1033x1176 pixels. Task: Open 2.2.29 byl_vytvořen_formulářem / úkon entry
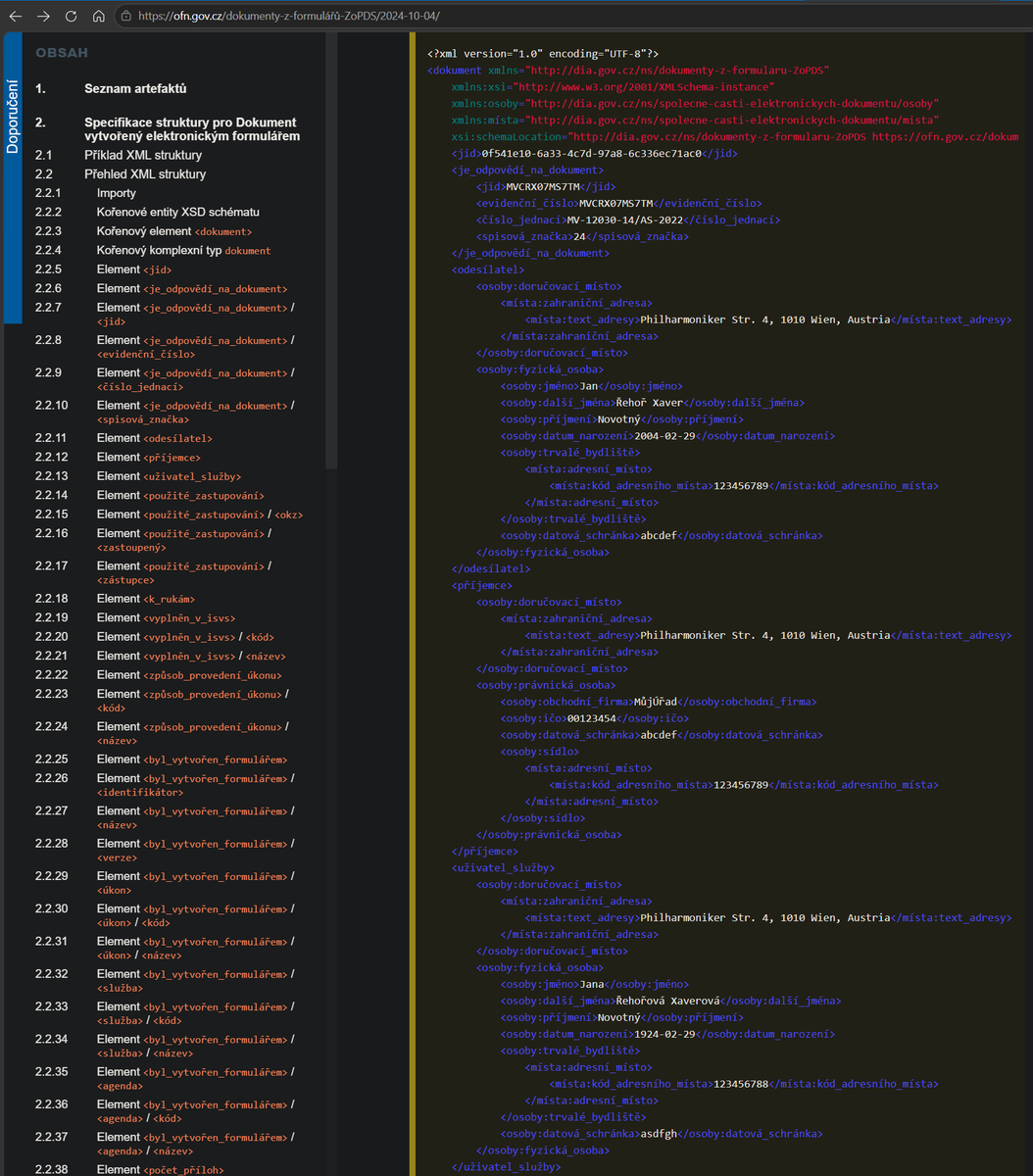196,883
